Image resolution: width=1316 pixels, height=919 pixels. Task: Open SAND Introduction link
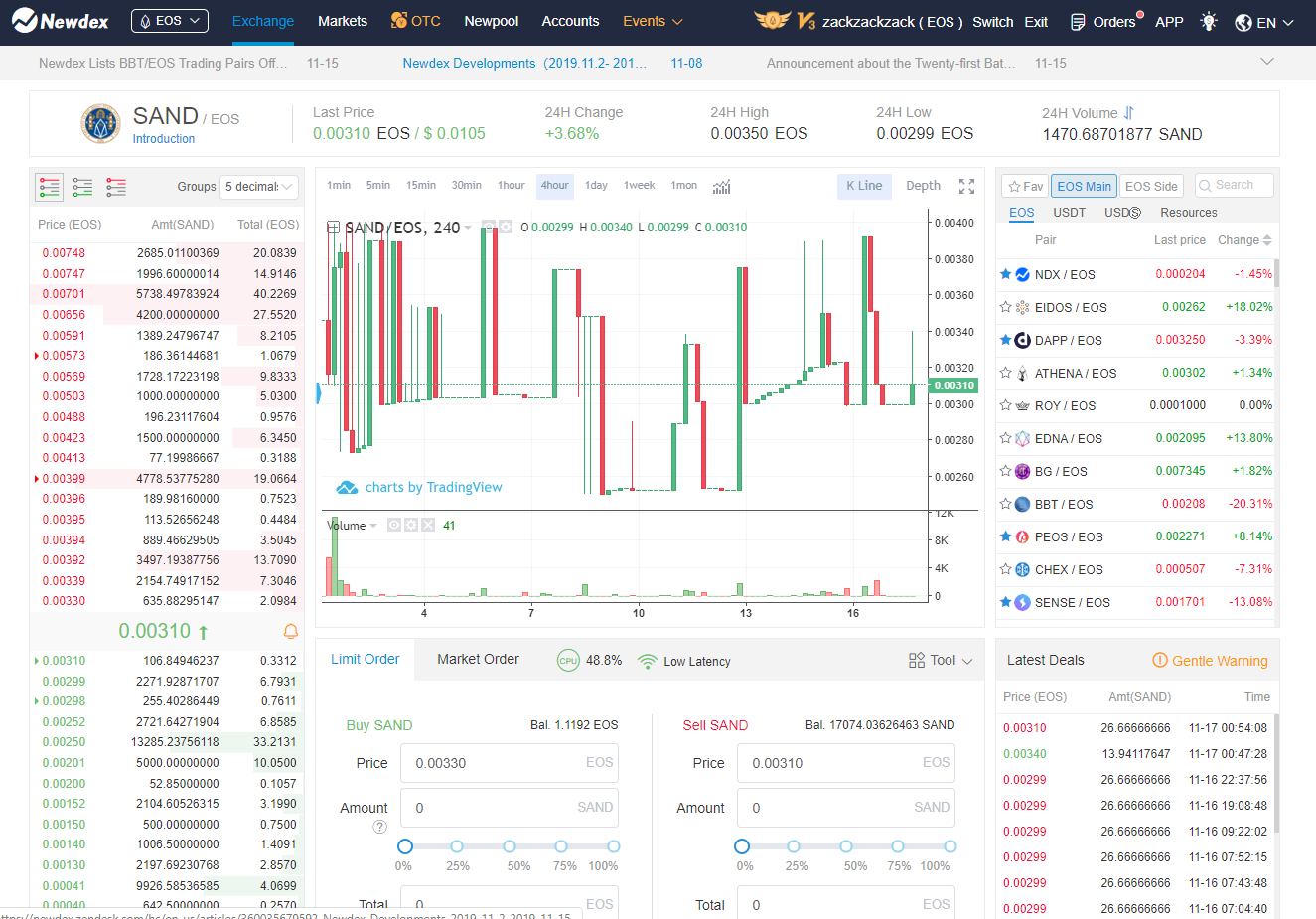click(x=164, y=139)
